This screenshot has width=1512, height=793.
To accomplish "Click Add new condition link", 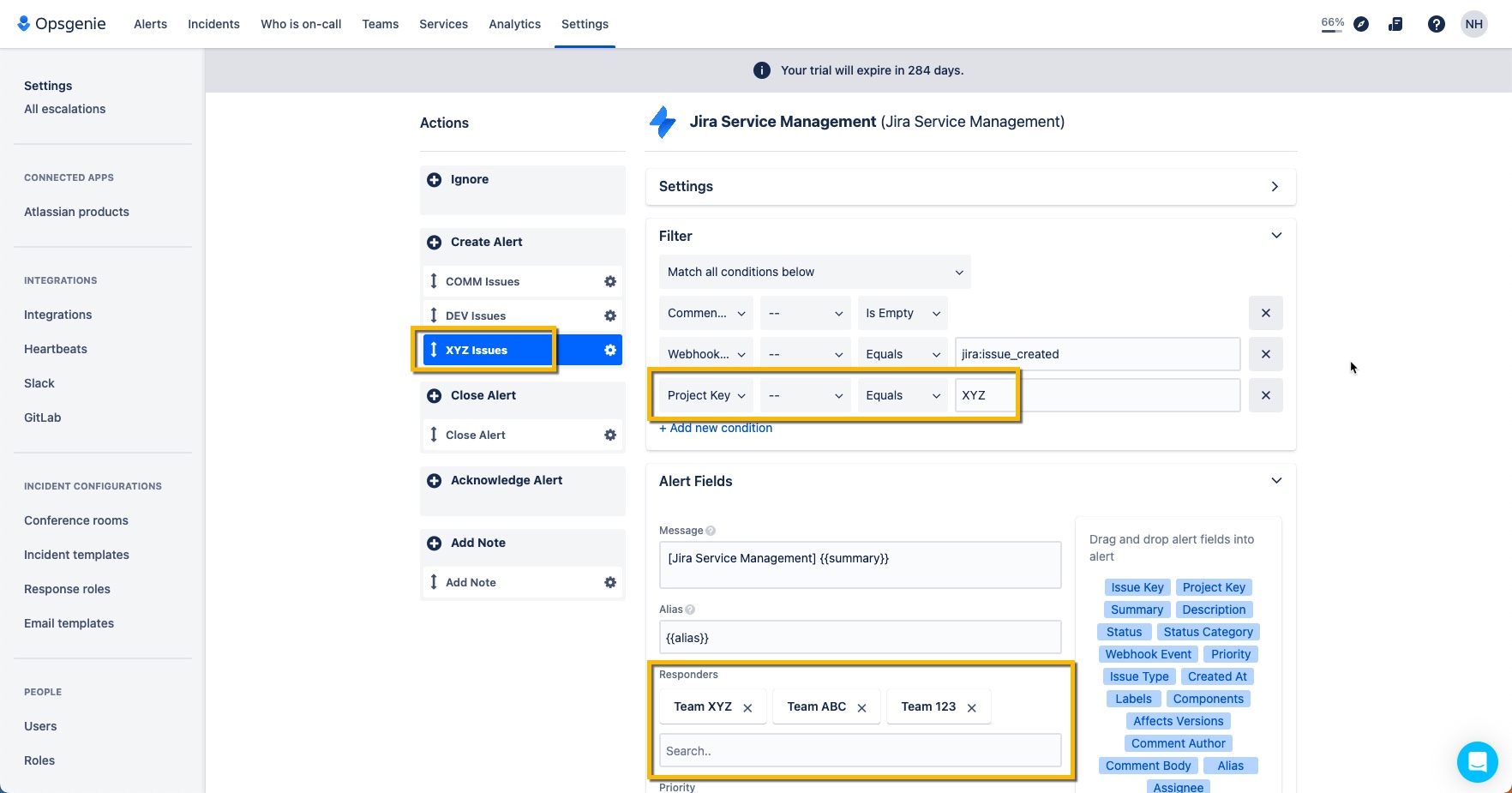I will 716,428.
